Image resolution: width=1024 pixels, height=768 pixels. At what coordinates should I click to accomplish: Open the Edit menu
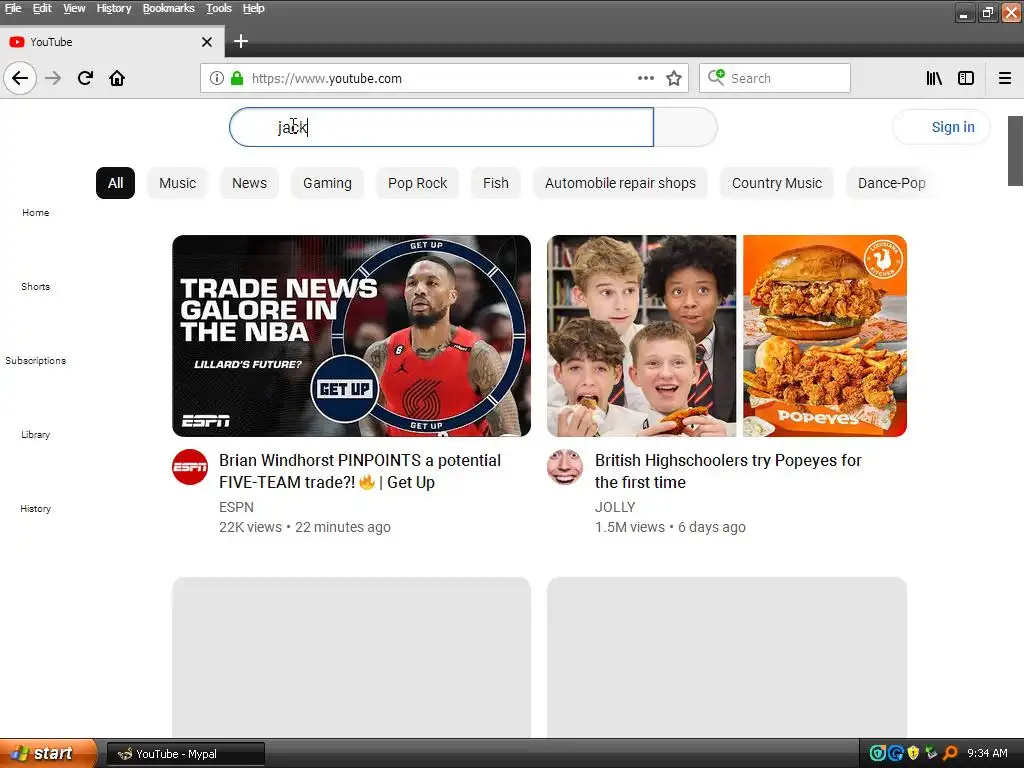[x=42, y=8]
